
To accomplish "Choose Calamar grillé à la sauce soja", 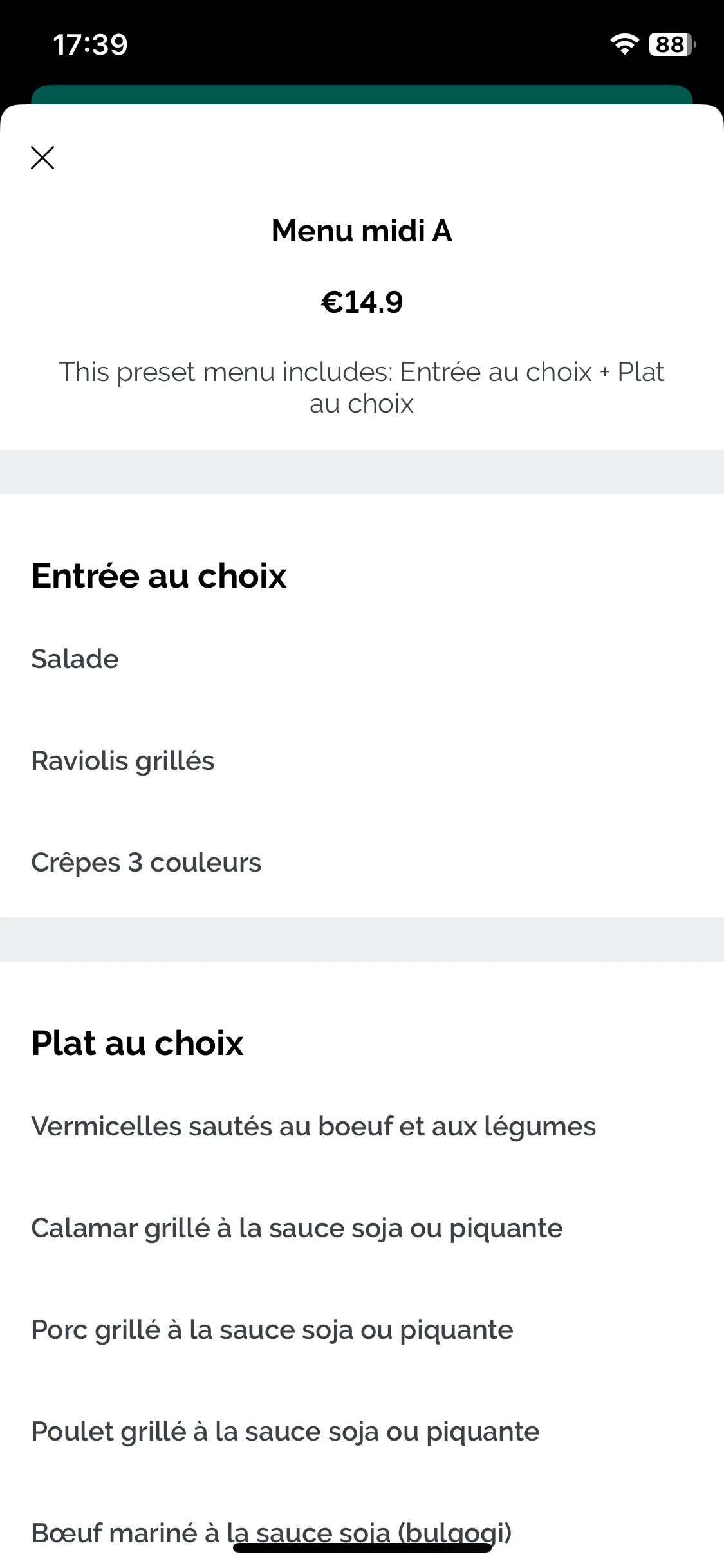I will 362,1228.
